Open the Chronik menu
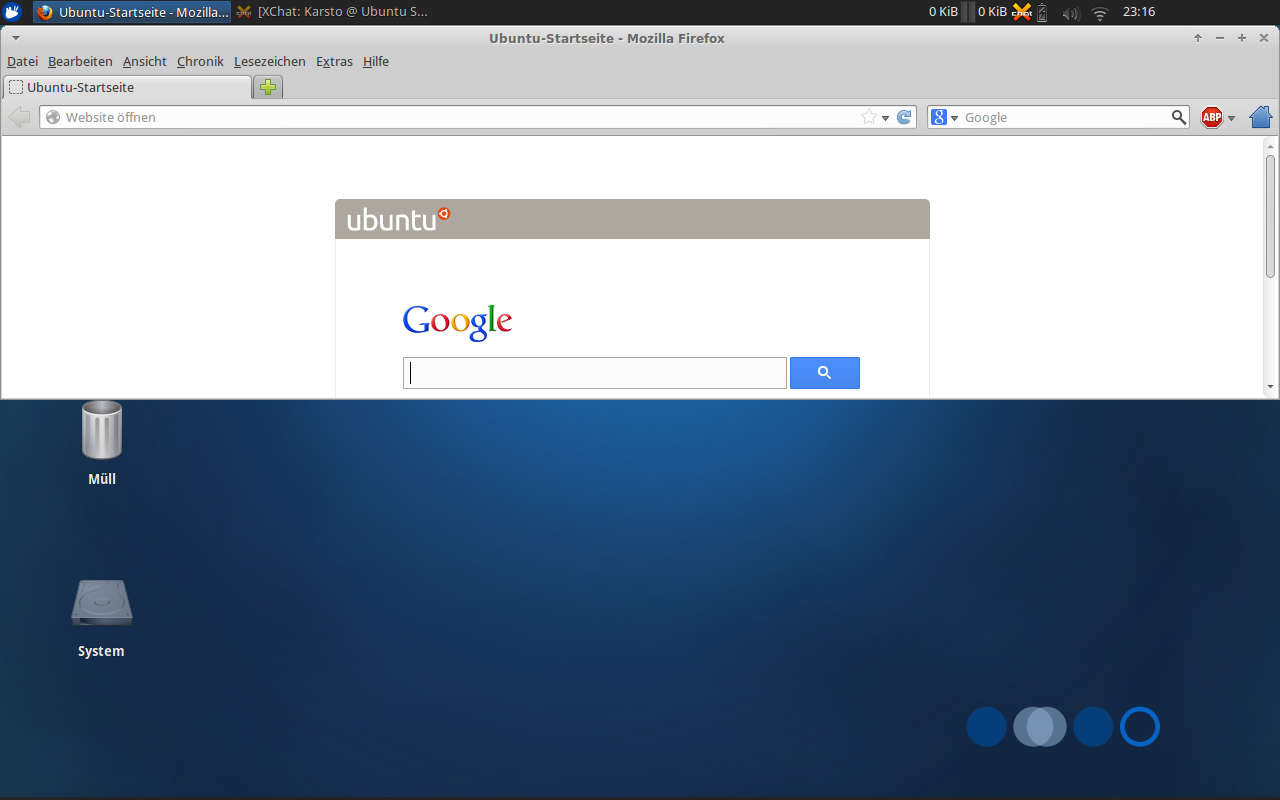Viewport: 1280px width, 800px height. pyautogui.click(x=200, y=61)
